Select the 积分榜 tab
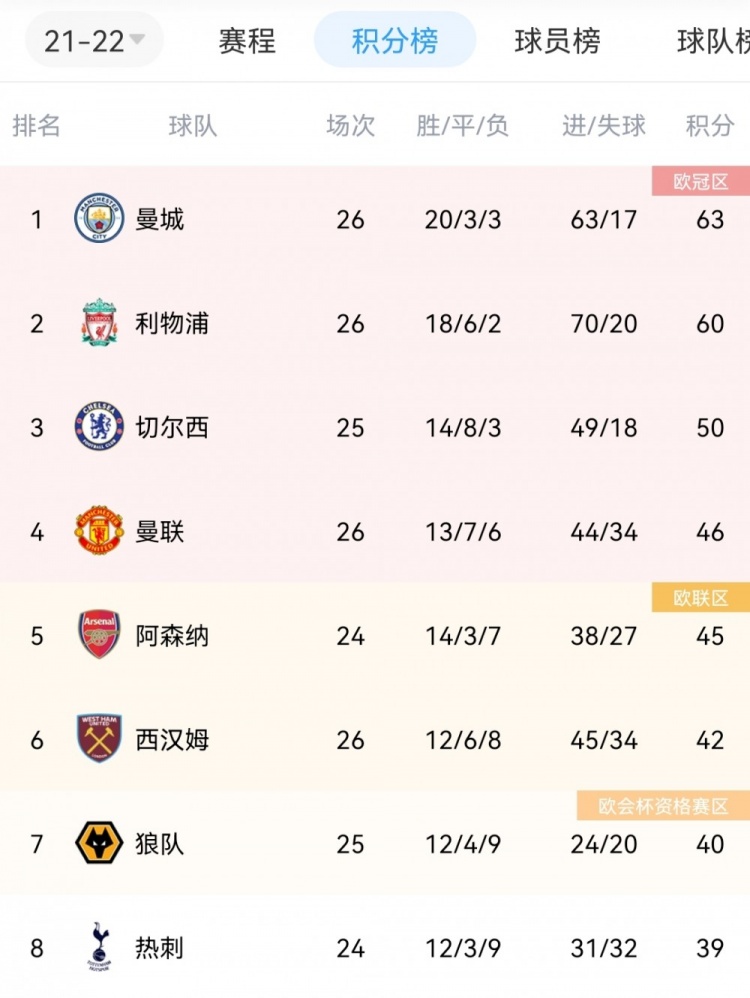The image size is (750, 998). (395, 41)
